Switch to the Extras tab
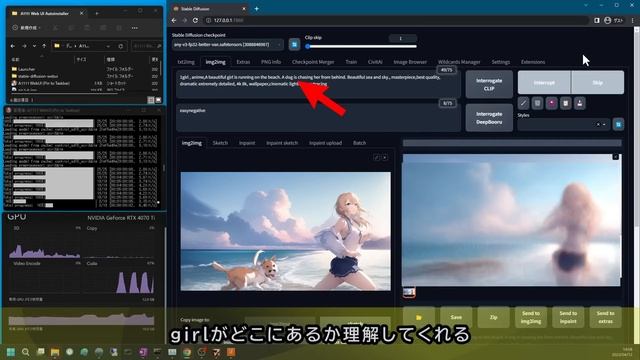This screenshot has height=360, width=640. click(x=243, y=62)
